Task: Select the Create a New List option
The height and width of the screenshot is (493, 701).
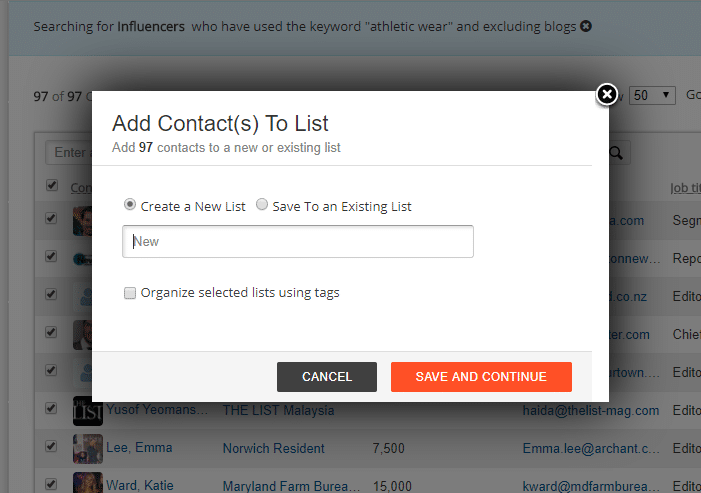Action: coord(130,205)
